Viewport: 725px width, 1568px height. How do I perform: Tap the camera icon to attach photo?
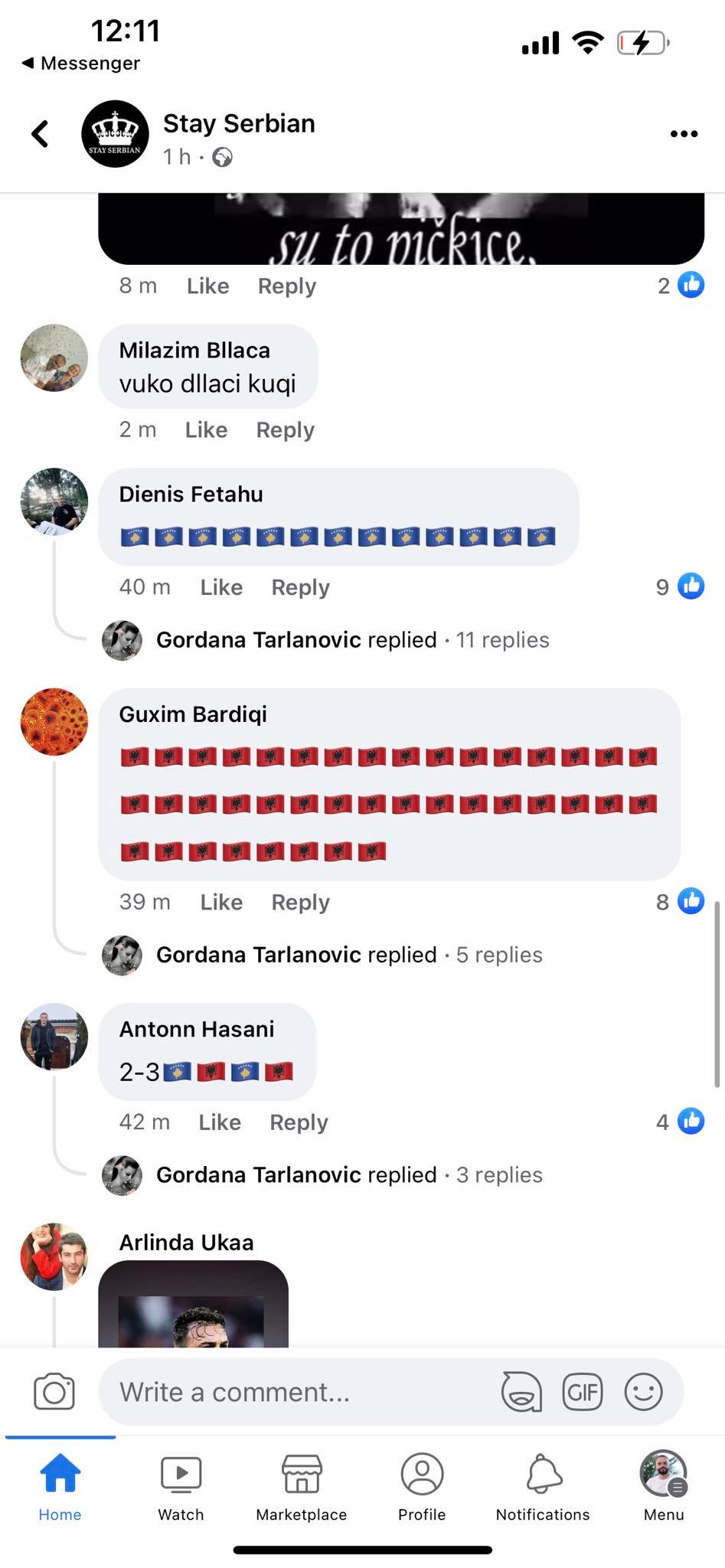click(54, 1392)
